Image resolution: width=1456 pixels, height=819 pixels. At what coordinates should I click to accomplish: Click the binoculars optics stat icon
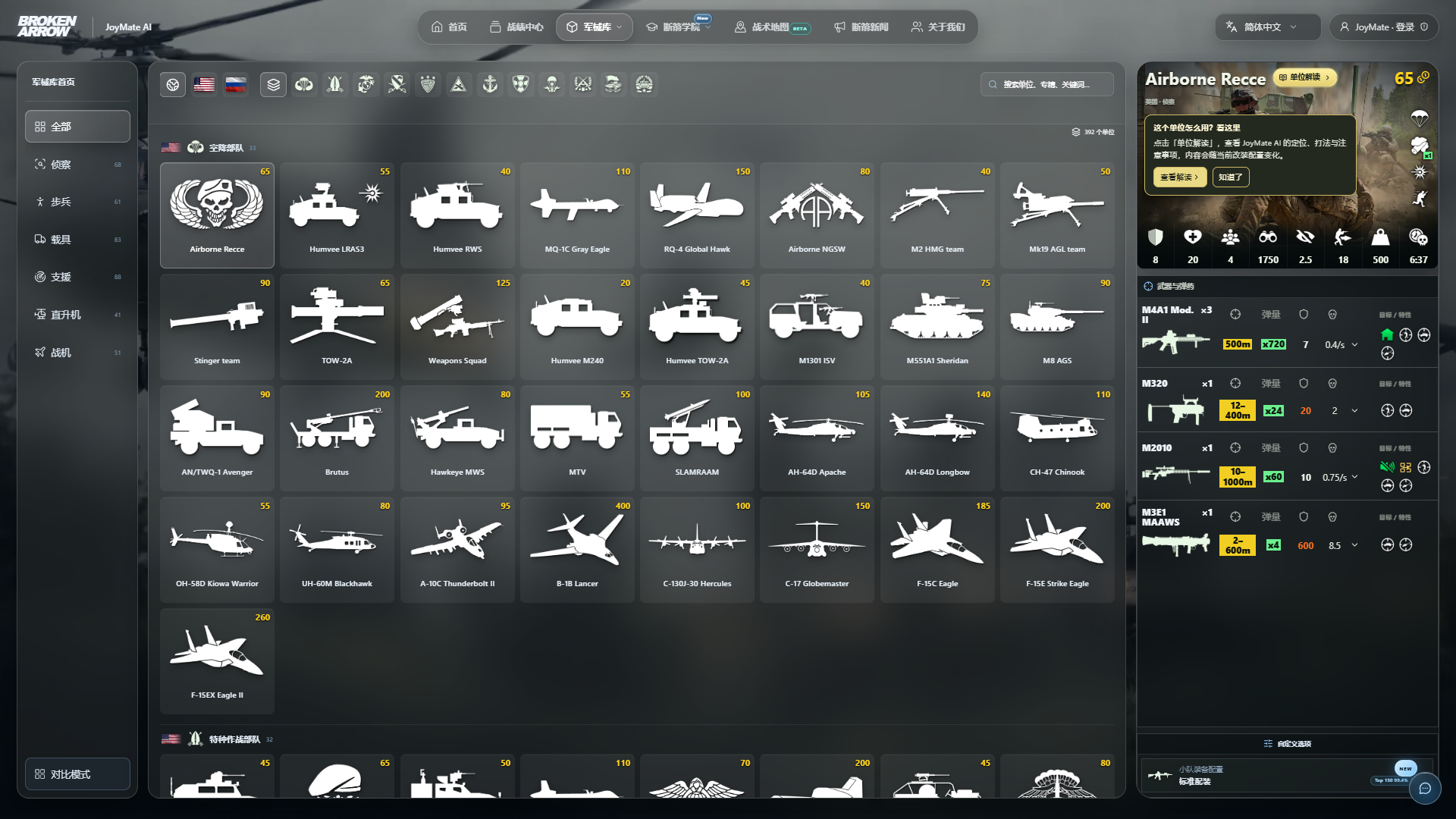[1268, 237]
